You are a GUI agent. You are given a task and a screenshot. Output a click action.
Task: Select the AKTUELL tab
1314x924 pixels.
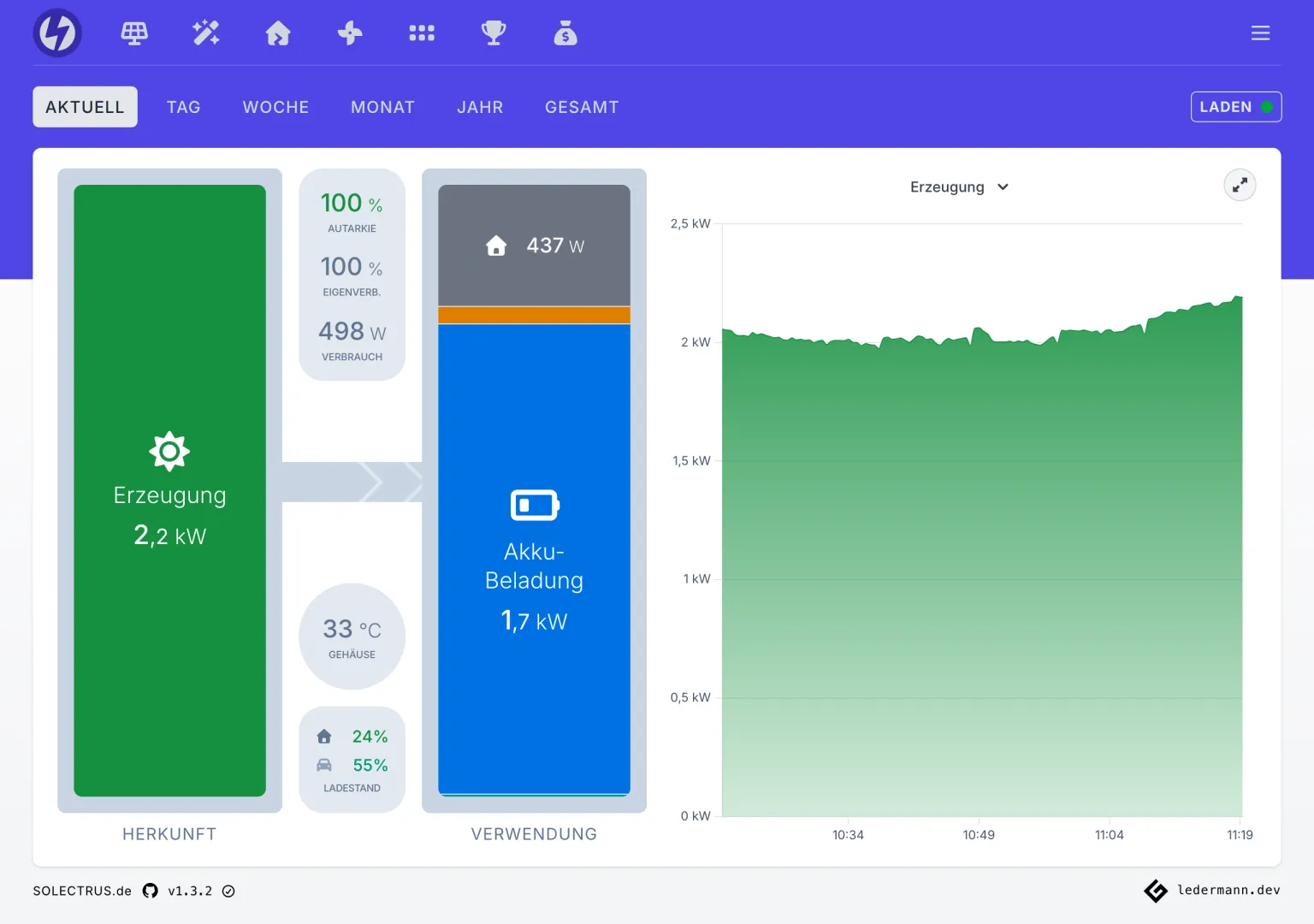click(x=85, y=107)
